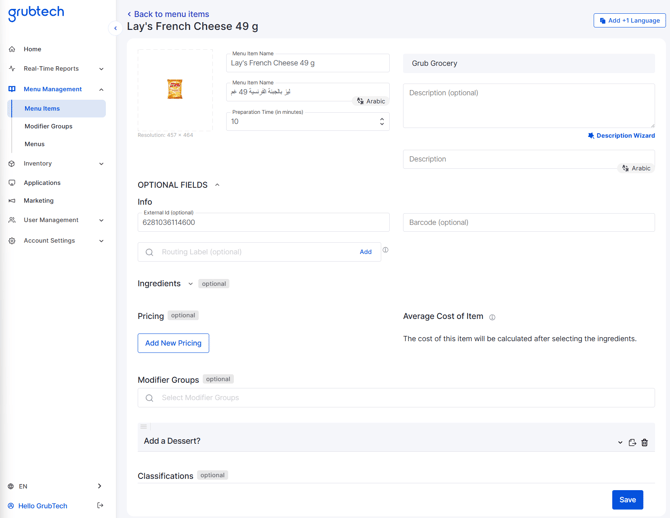This screenshot has height=518, width=670.
Task: Open the Add a Dessert? edit icon
Action: 632,442
